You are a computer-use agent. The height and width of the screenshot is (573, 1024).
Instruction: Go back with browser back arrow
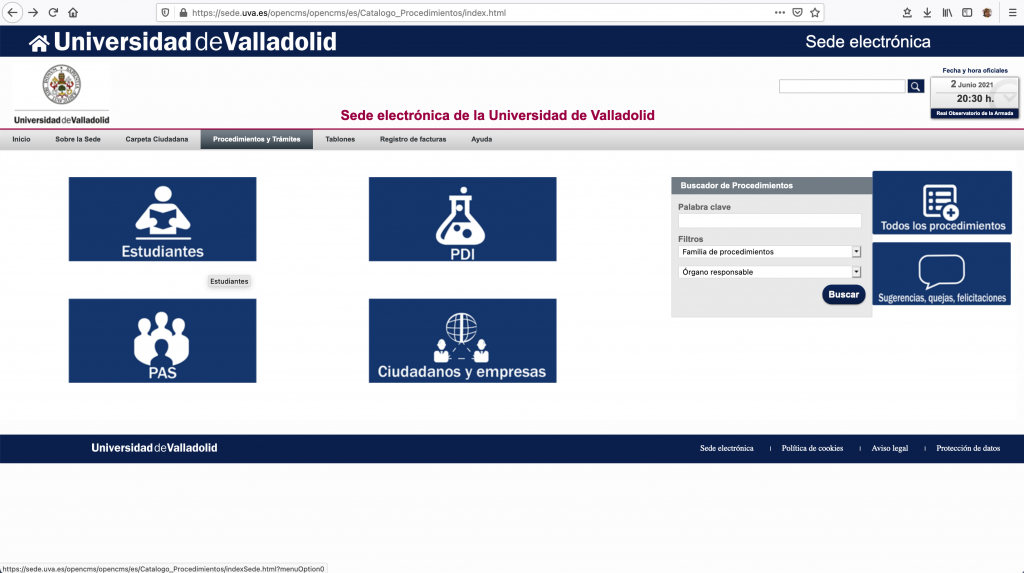(x=12, y=12)
